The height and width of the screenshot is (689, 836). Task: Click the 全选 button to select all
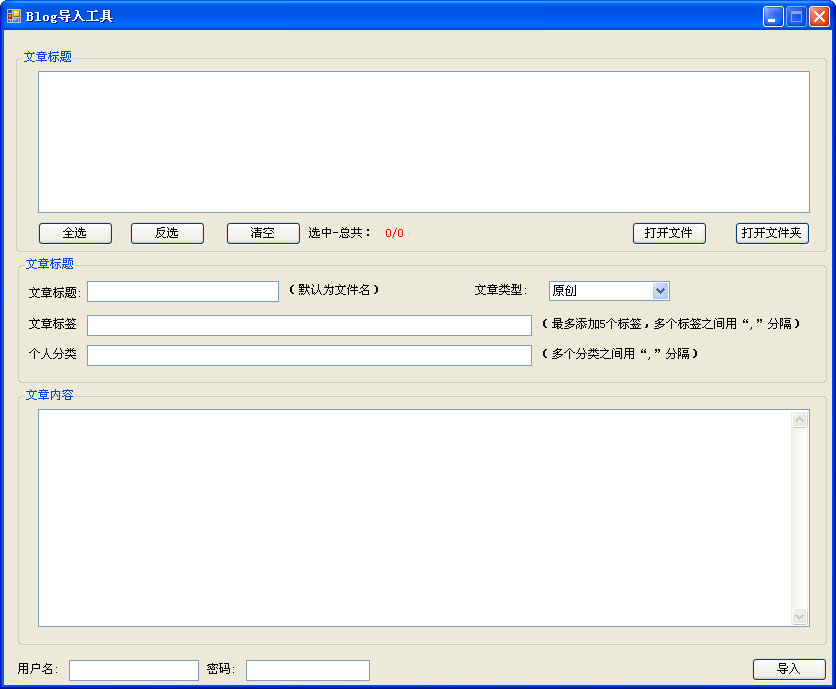click(74, 233)
